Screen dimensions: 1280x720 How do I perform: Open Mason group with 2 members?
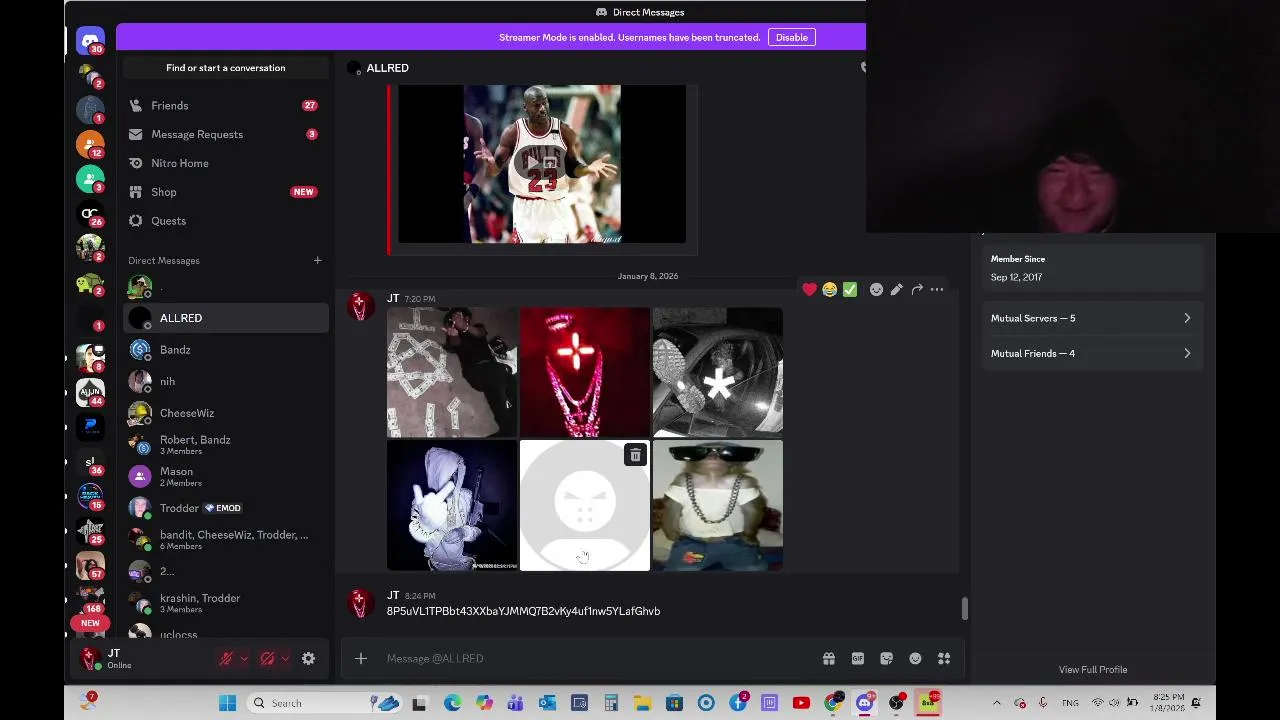[x=225, y=477]
